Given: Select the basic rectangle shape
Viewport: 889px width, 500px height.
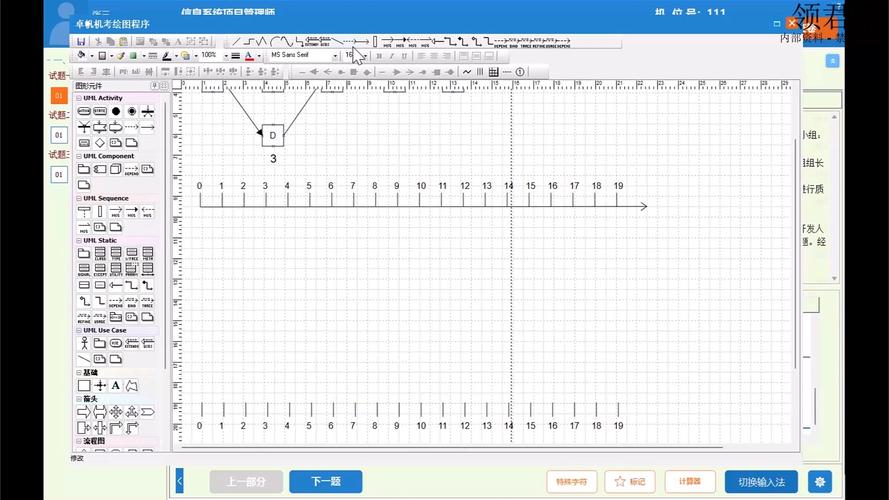Looking at the screenshot, I should [84, 385].
